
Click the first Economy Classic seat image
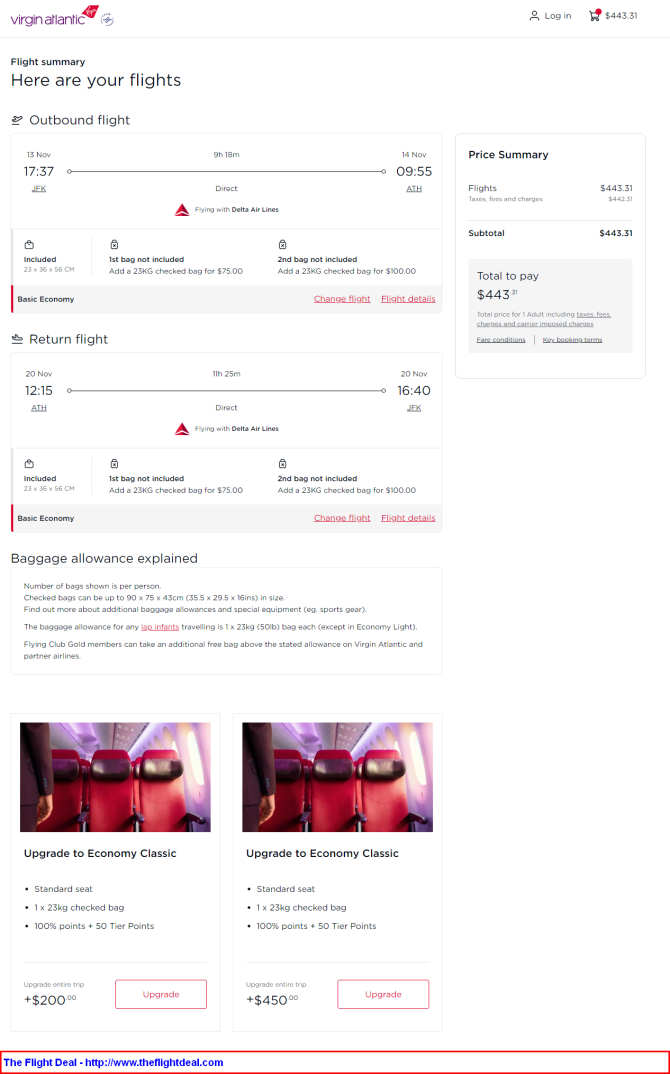pyautogui.click(x=115, y=777)
